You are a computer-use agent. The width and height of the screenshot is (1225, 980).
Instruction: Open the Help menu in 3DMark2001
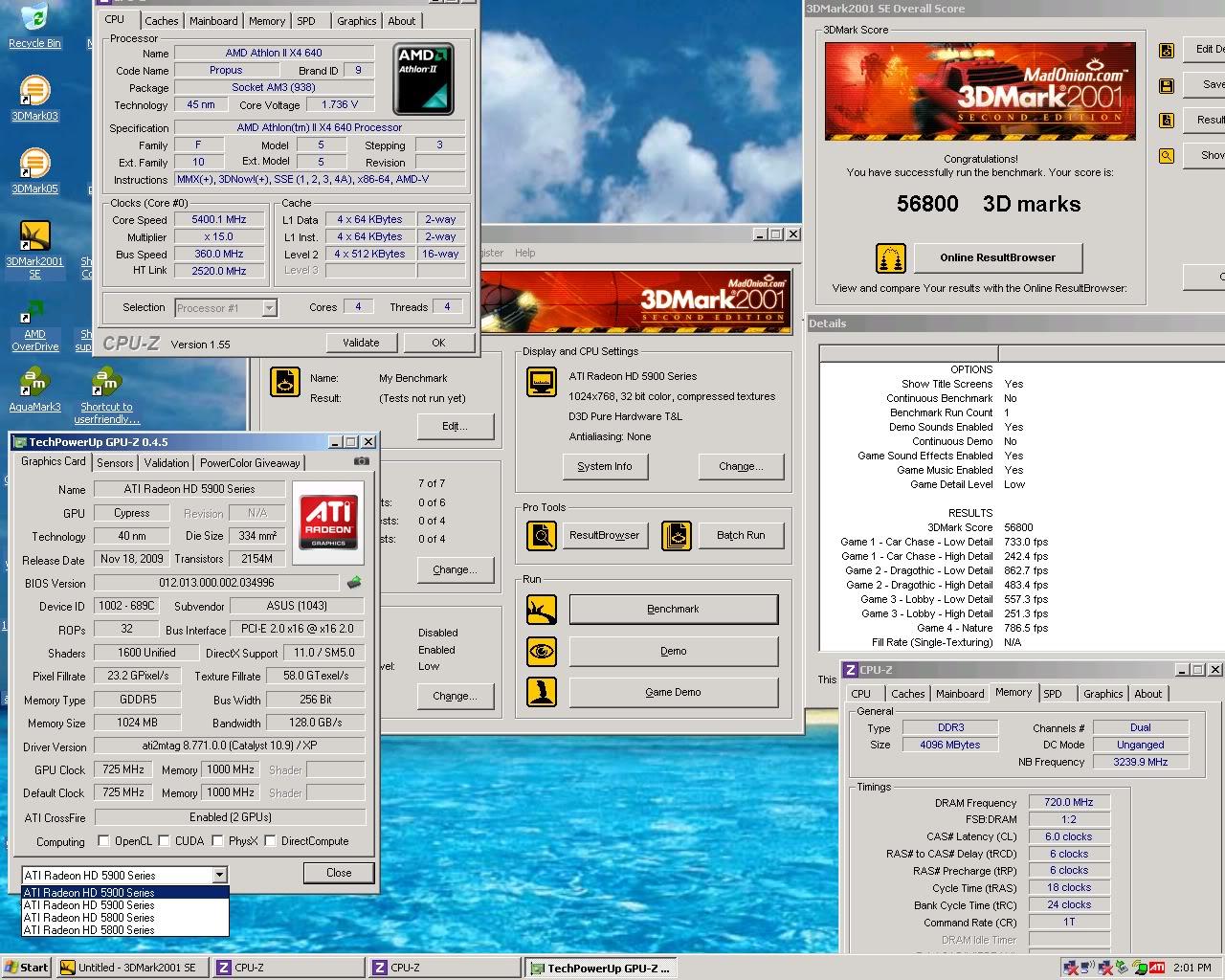525,253
